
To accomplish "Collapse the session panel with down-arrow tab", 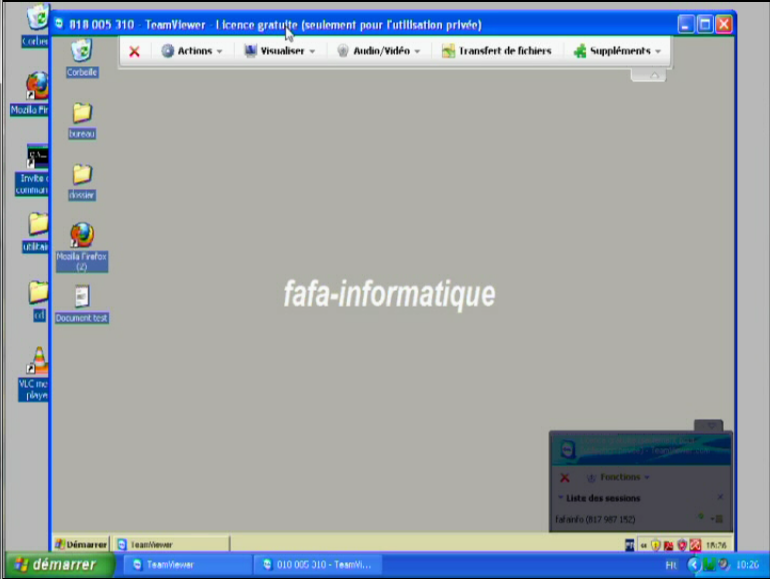I will 709,425.
